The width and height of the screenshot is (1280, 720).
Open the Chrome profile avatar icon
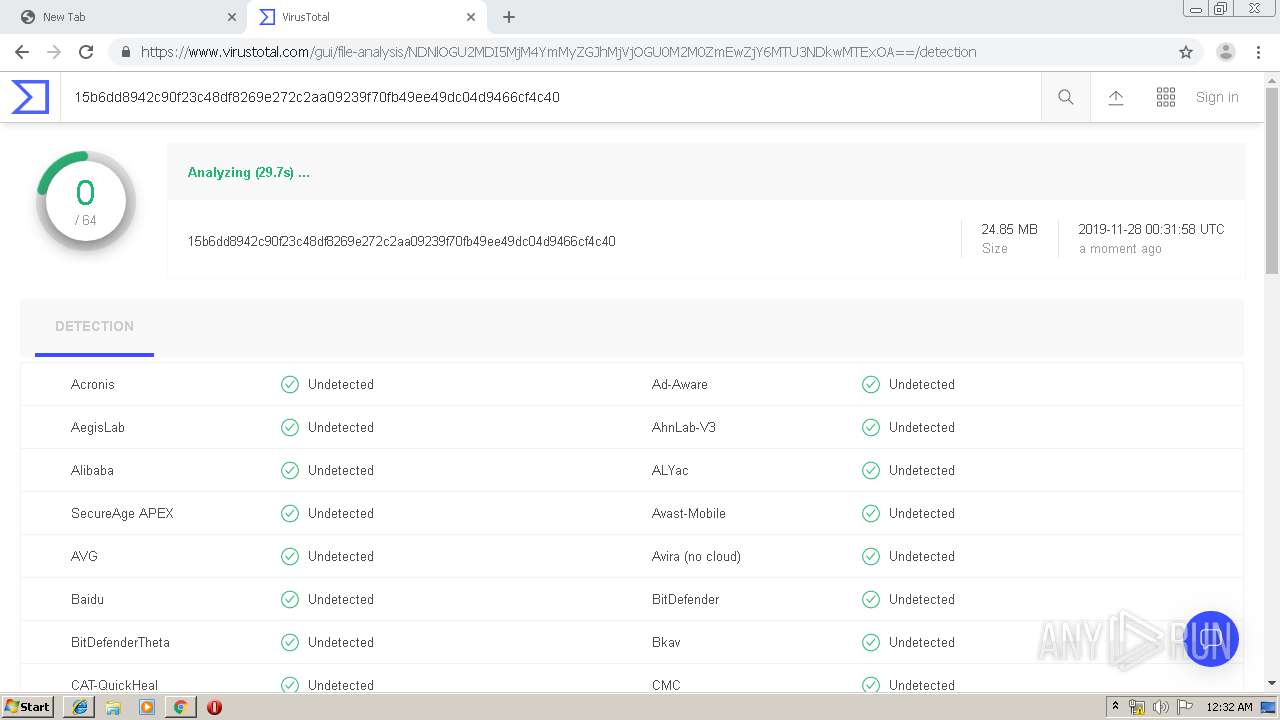(x=1226, y=52)
